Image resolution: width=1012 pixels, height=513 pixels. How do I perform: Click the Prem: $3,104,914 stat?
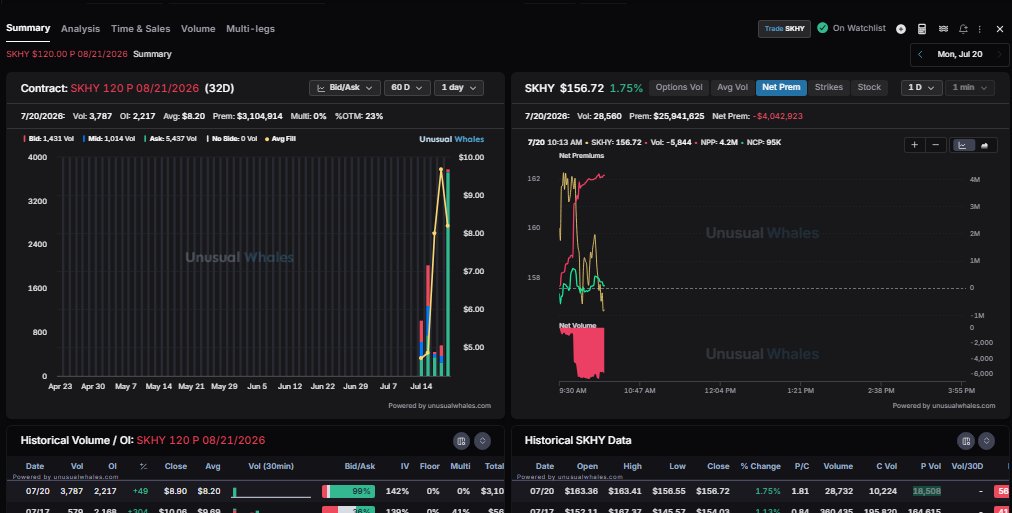click(x=248, y=116)
